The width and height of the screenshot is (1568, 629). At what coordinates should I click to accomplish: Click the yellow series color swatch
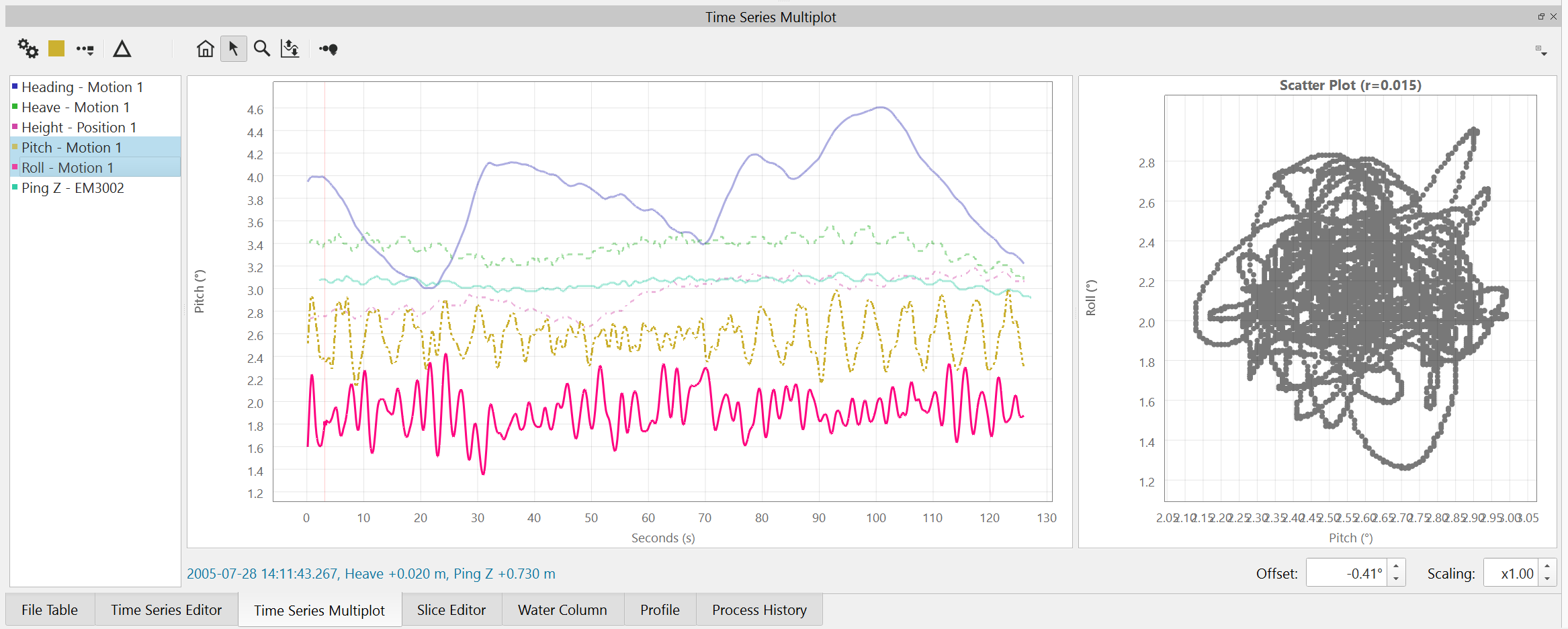(x=56, y=48)
